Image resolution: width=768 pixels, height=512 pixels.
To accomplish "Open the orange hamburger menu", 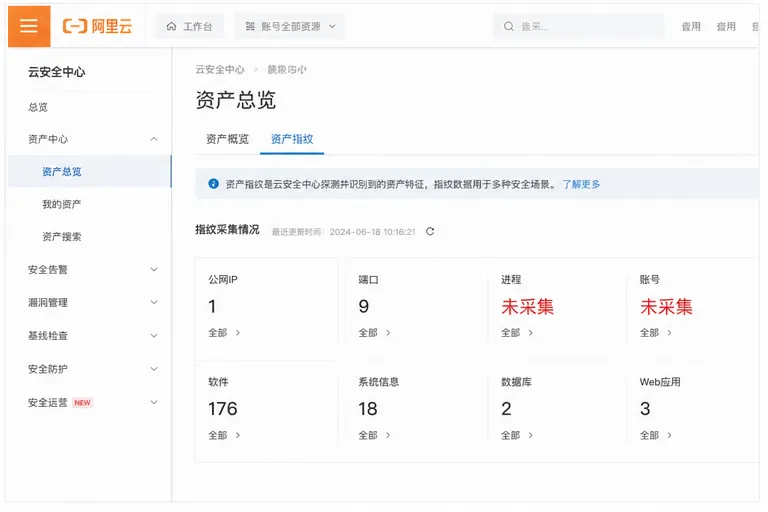I will pyautogui.click(x=29, y=26).
